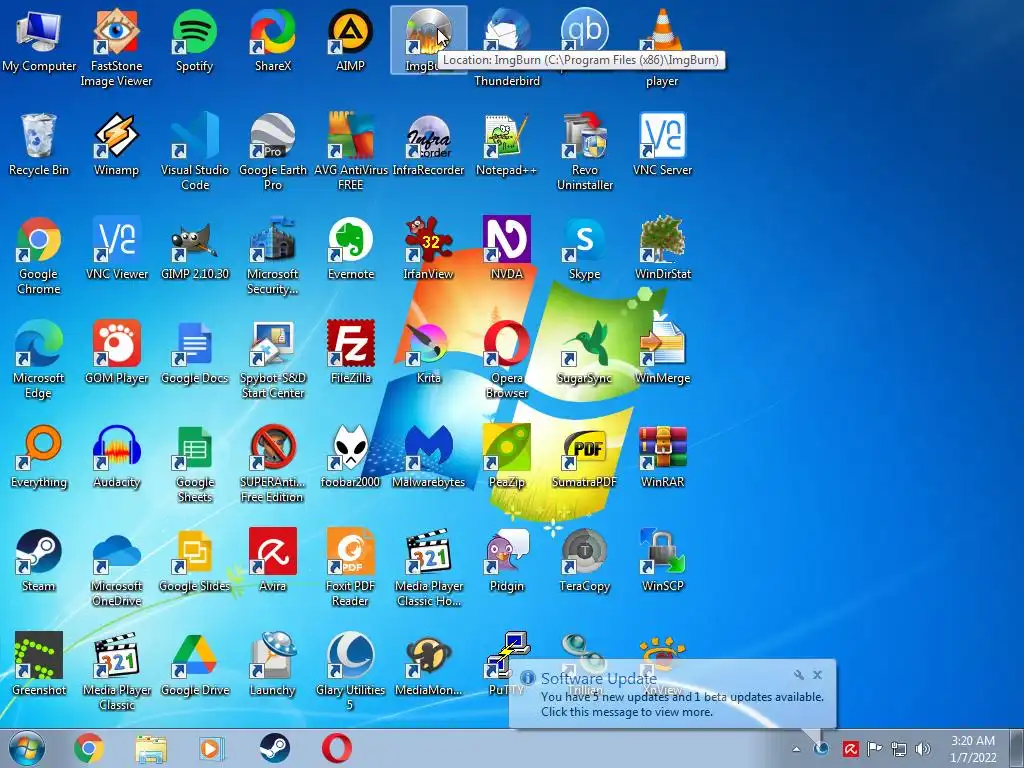
Task: Click the Chrome icon on the taskbar
Action: point(89,748)
